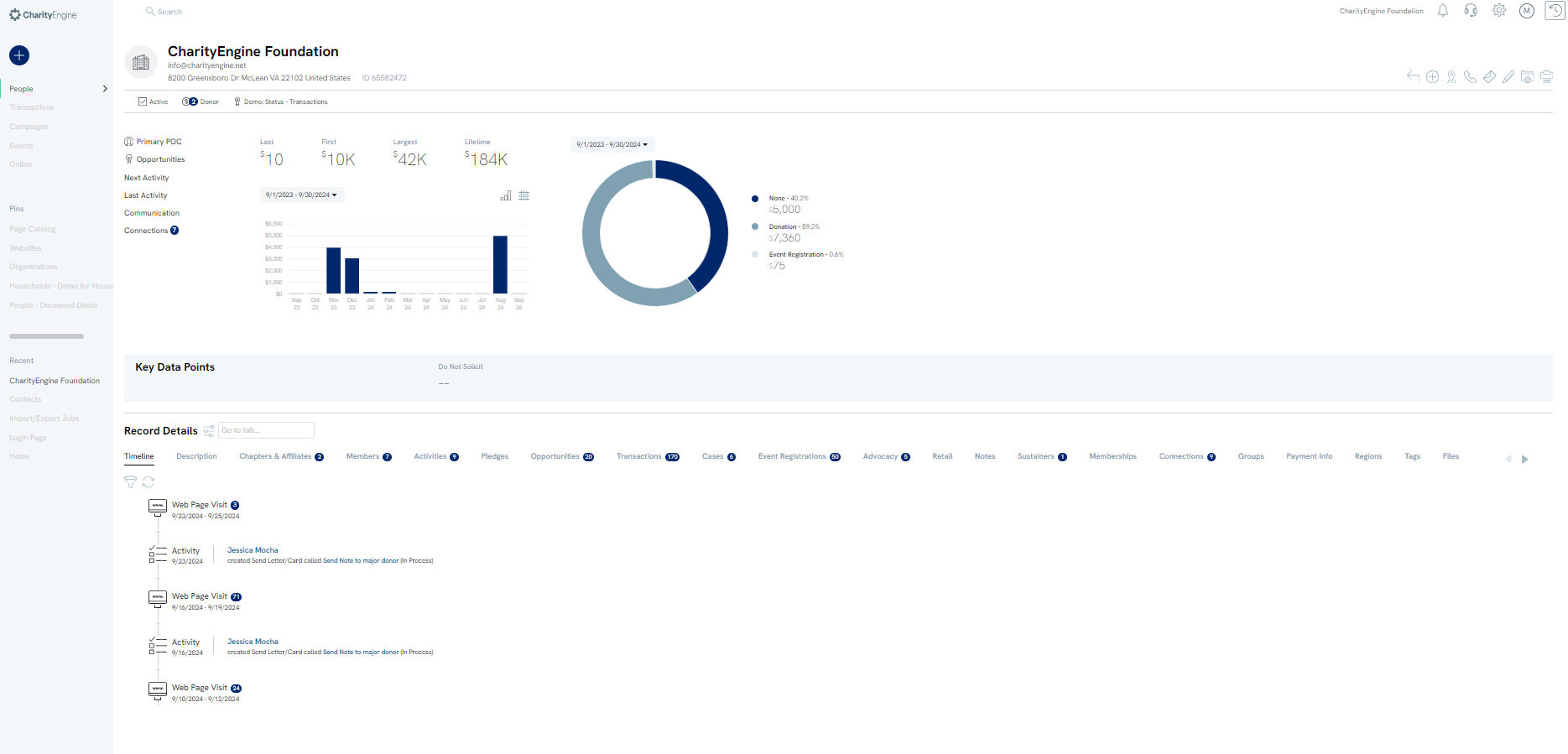
Task: Switch to the Description tab
Action: pyautogui.click(x=196, y=456)
